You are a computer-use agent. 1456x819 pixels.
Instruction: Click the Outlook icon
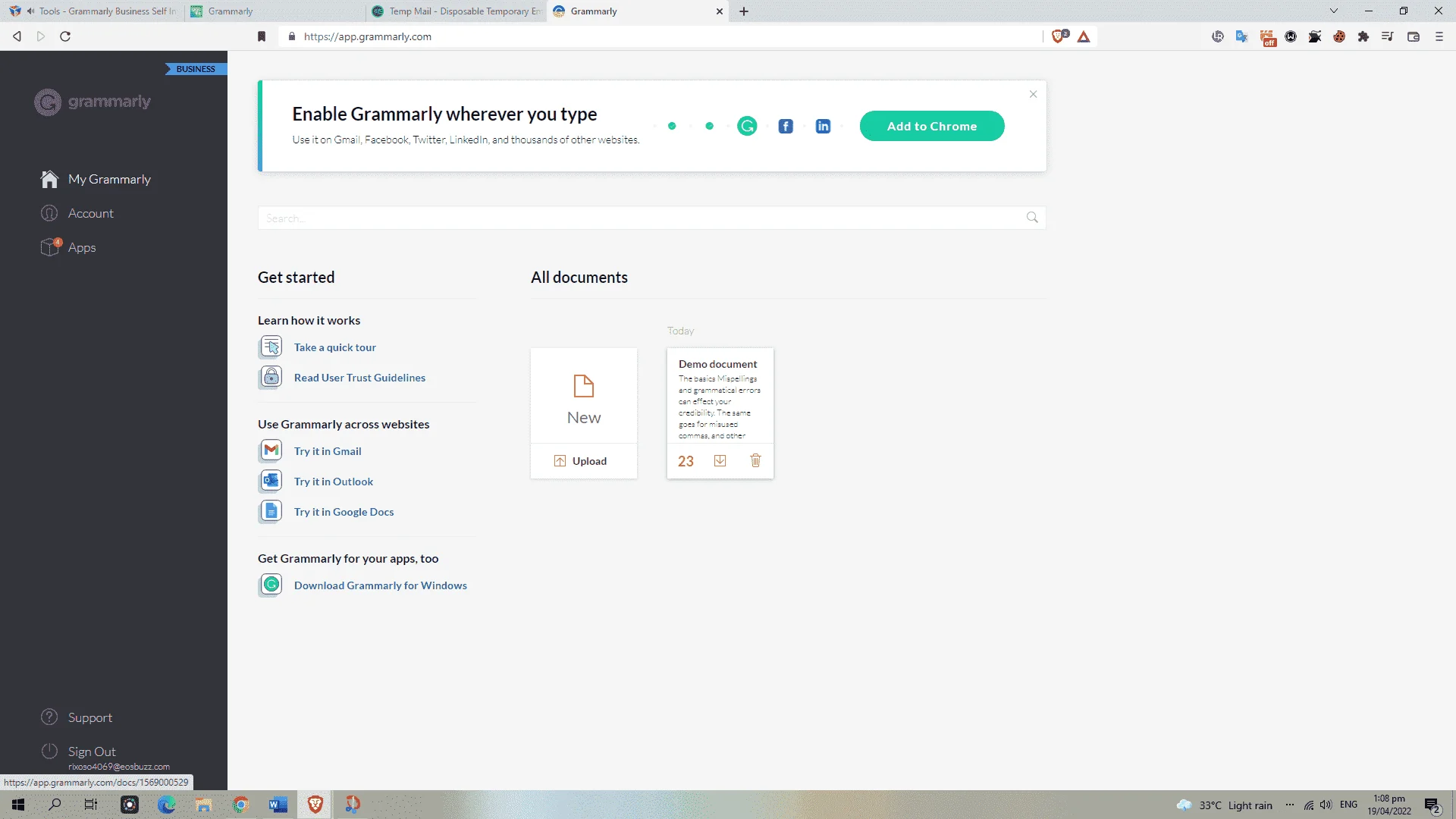[271, 481]
